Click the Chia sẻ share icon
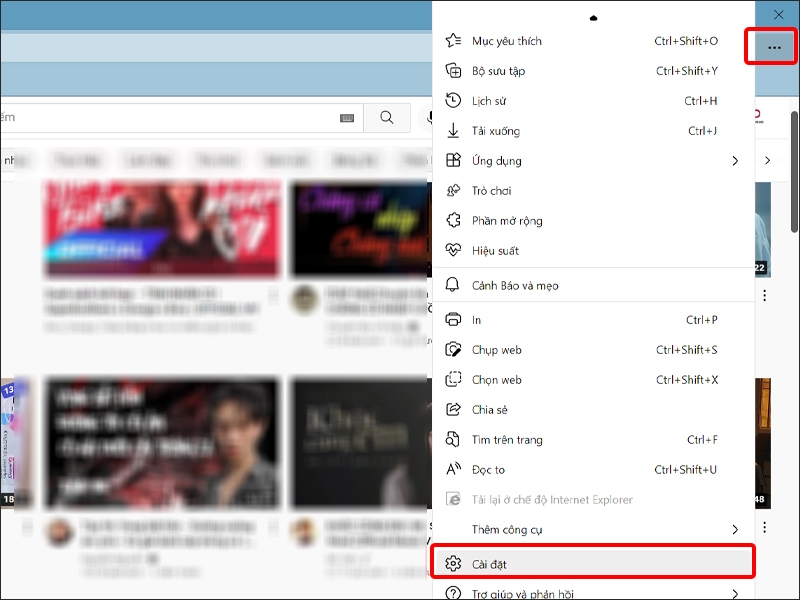This screenshot has height=600, width=800. 456,409
